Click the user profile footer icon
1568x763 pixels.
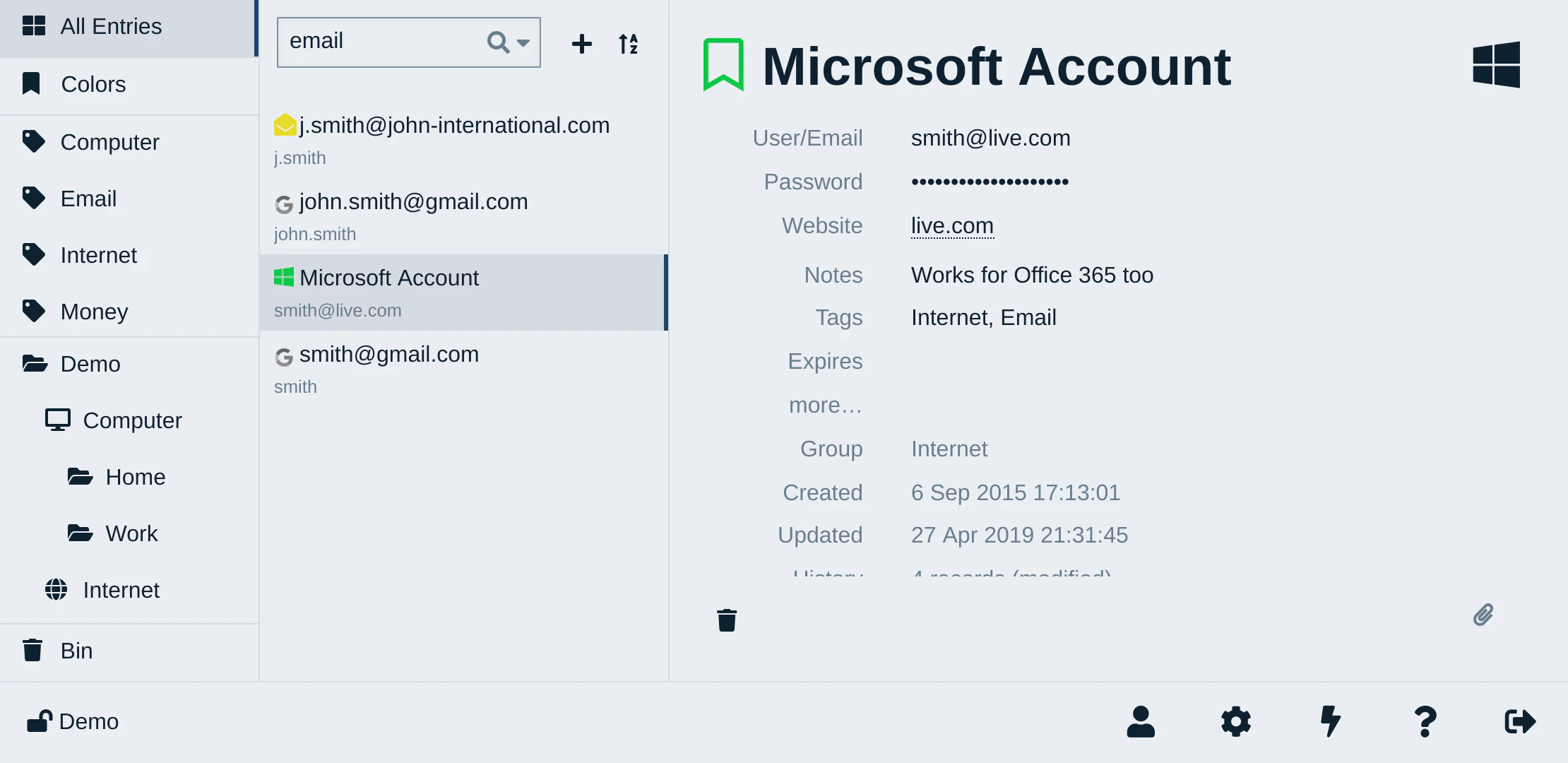(1141, 721)
